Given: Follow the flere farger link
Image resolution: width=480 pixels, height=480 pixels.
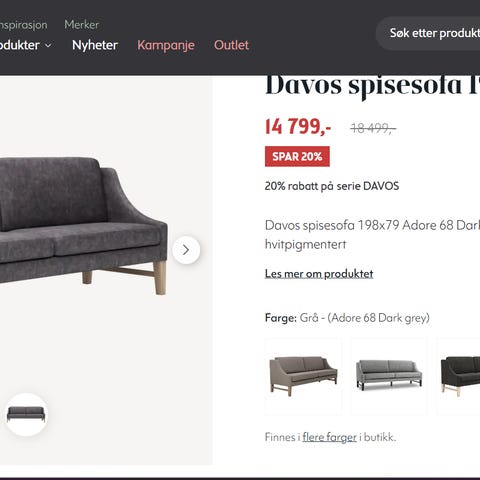Looking at the screenshot, I should pos(330,437).
